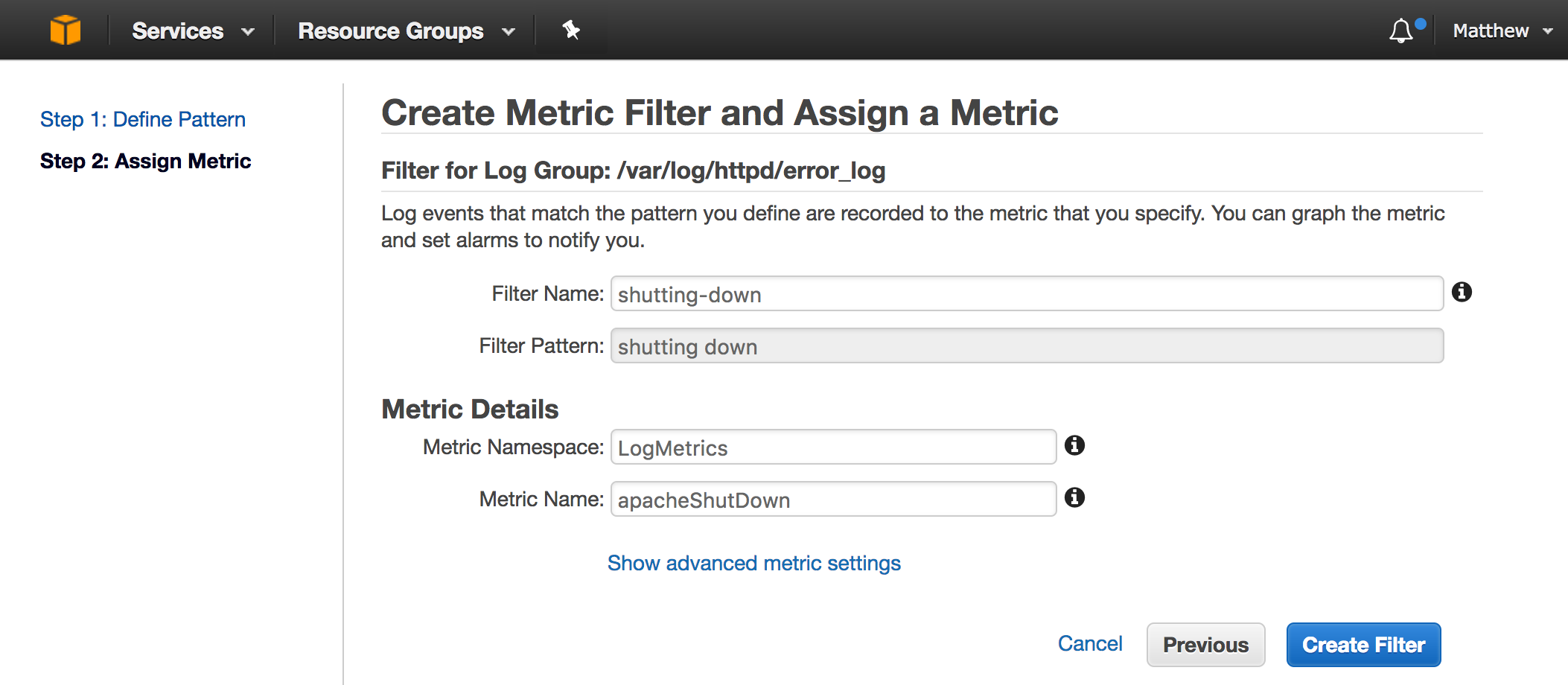
Task: Click the Create Filter button
Action: point(1363,645)
